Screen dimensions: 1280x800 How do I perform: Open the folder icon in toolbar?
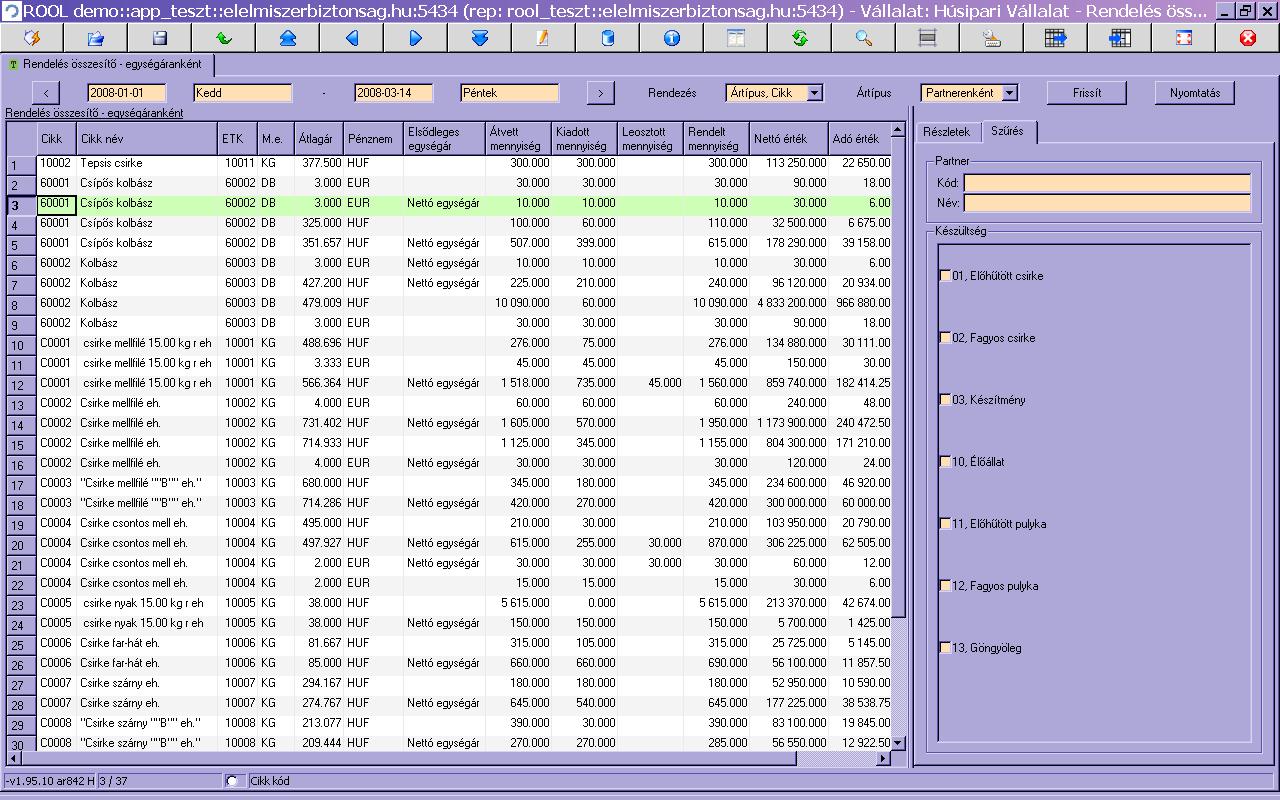click(x=95, y=38)
